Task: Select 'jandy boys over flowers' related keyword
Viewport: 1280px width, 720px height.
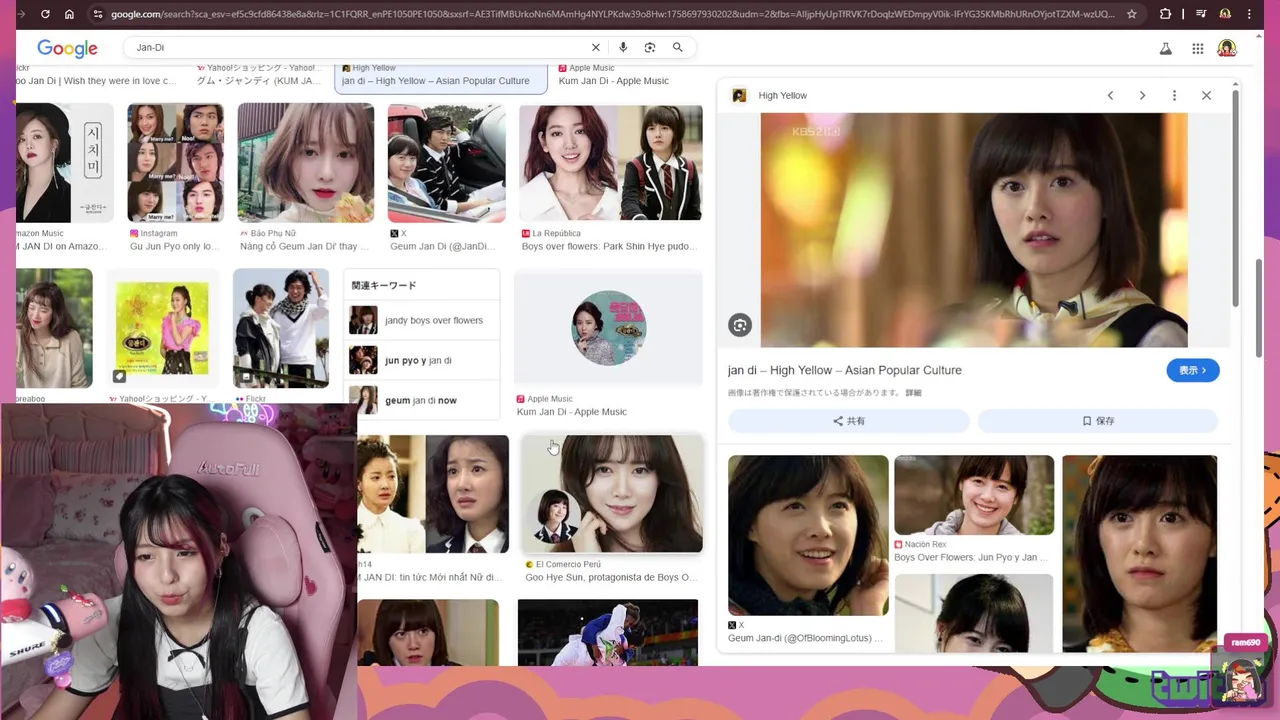Action: [421, 320]
